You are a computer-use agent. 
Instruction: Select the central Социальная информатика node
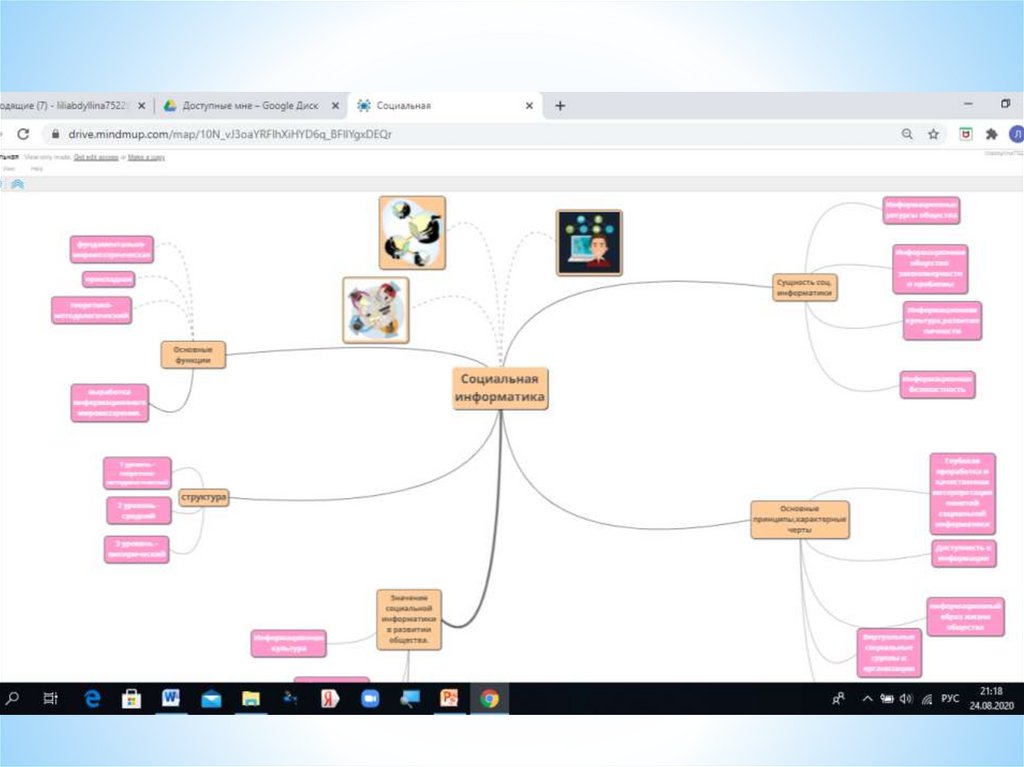point(500,388)
